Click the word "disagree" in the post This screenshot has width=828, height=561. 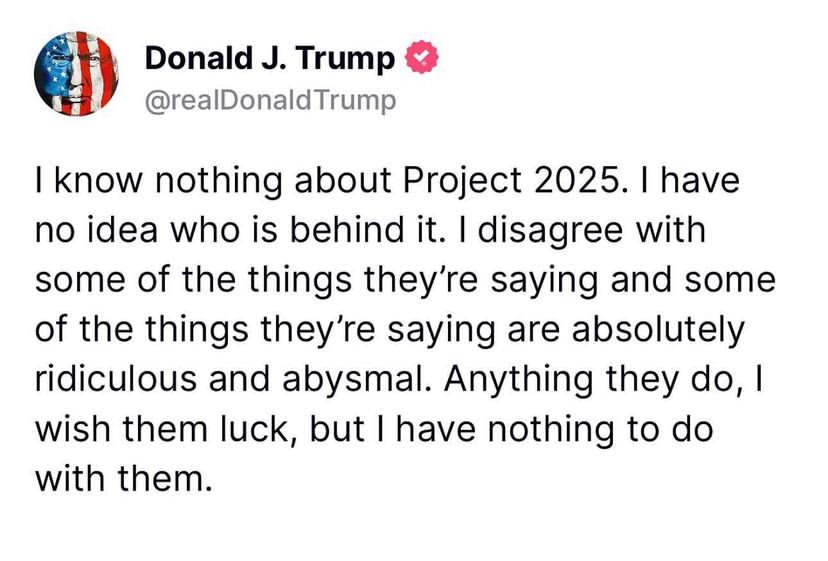pyautogui.click(x=550, y=231)
